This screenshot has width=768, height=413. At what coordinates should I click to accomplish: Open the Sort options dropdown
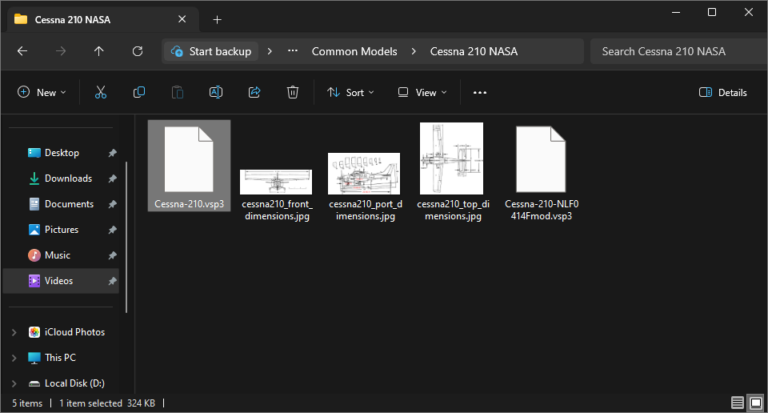[350, 92]
